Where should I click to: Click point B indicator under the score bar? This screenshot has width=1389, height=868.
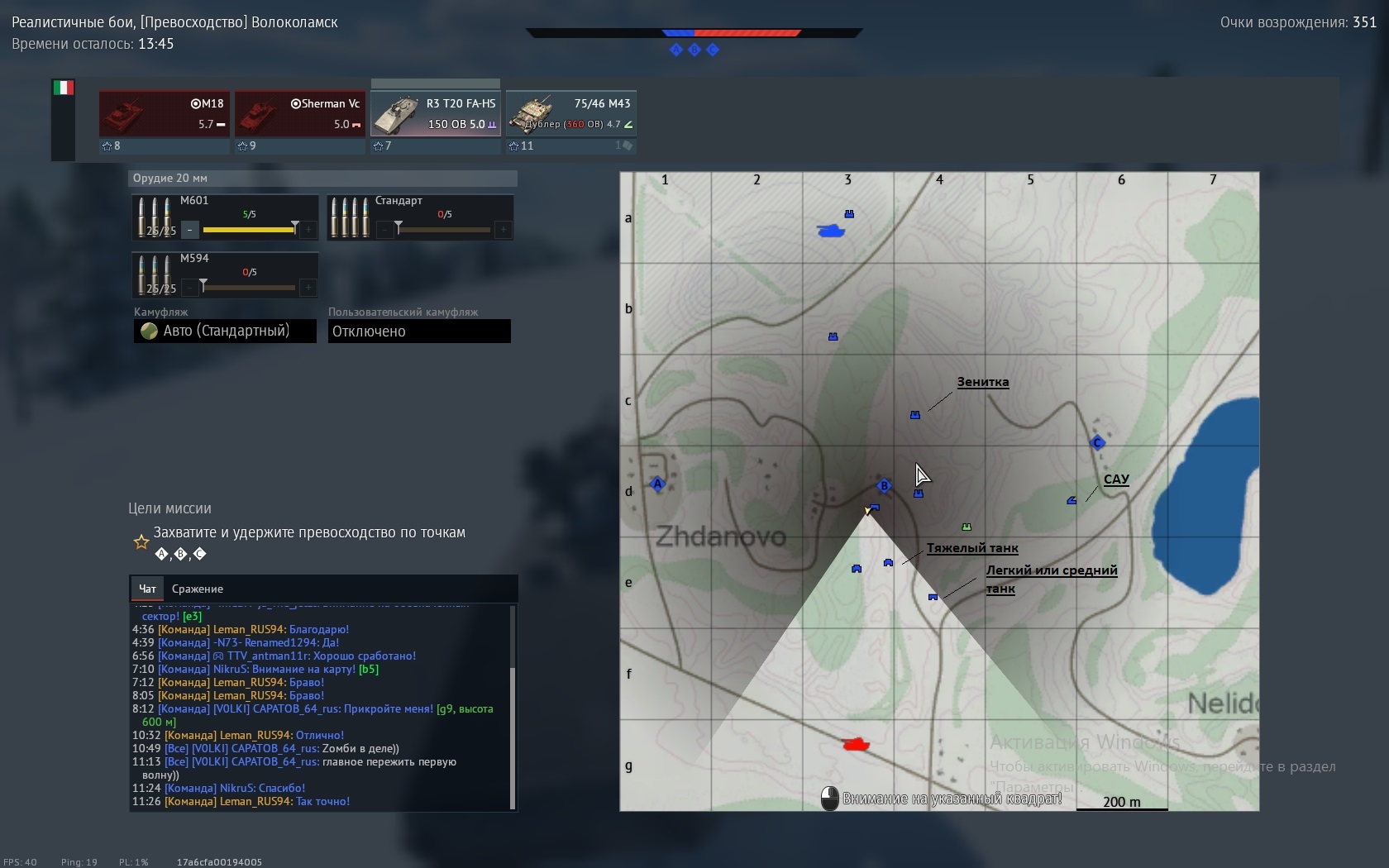pos(694,50)
